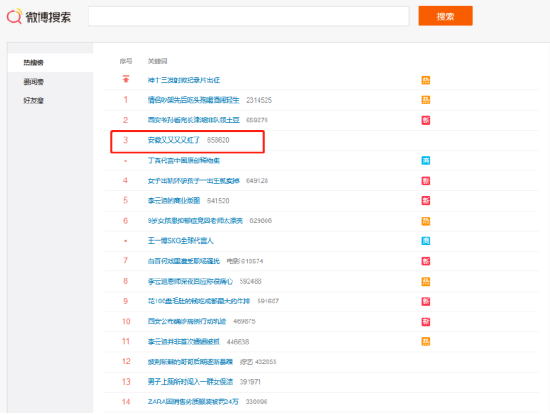Screen dimensions: 550x415
Task: Click the Weibo search logo icon
Action: [14, 16]
